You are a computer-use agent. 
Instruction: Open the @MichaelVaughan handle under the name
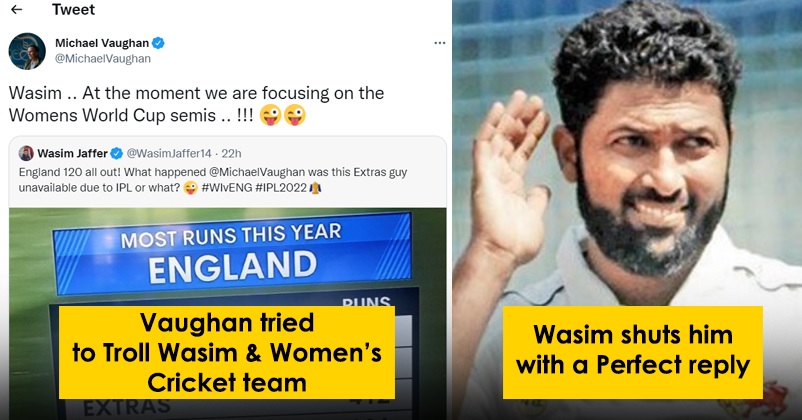tap(103, 59)
